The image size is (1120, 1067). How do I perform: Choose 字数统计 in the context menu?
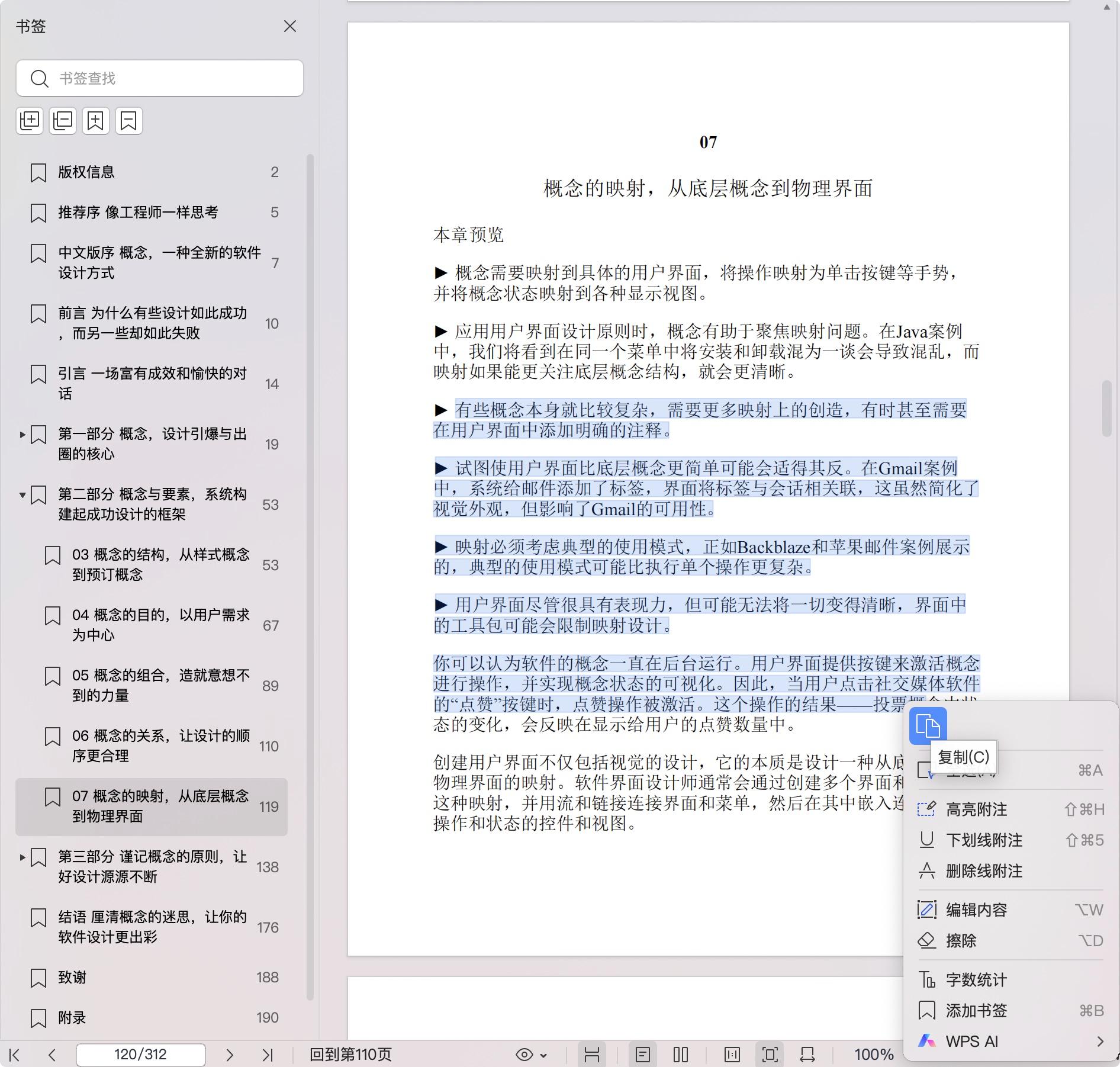(976, 980)
